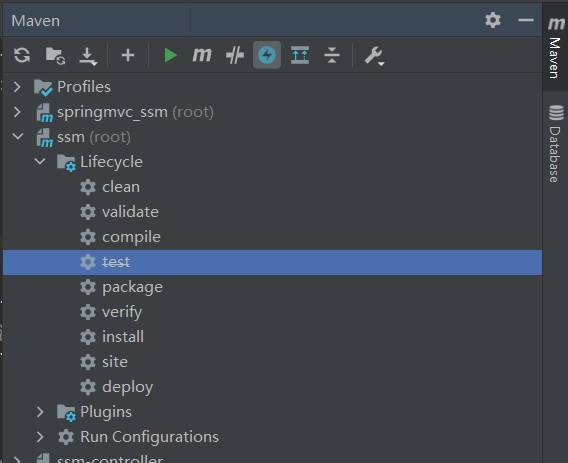Click the Maven panel title
568x463 pixels.
pyautogui.click(x=36, y=21)
